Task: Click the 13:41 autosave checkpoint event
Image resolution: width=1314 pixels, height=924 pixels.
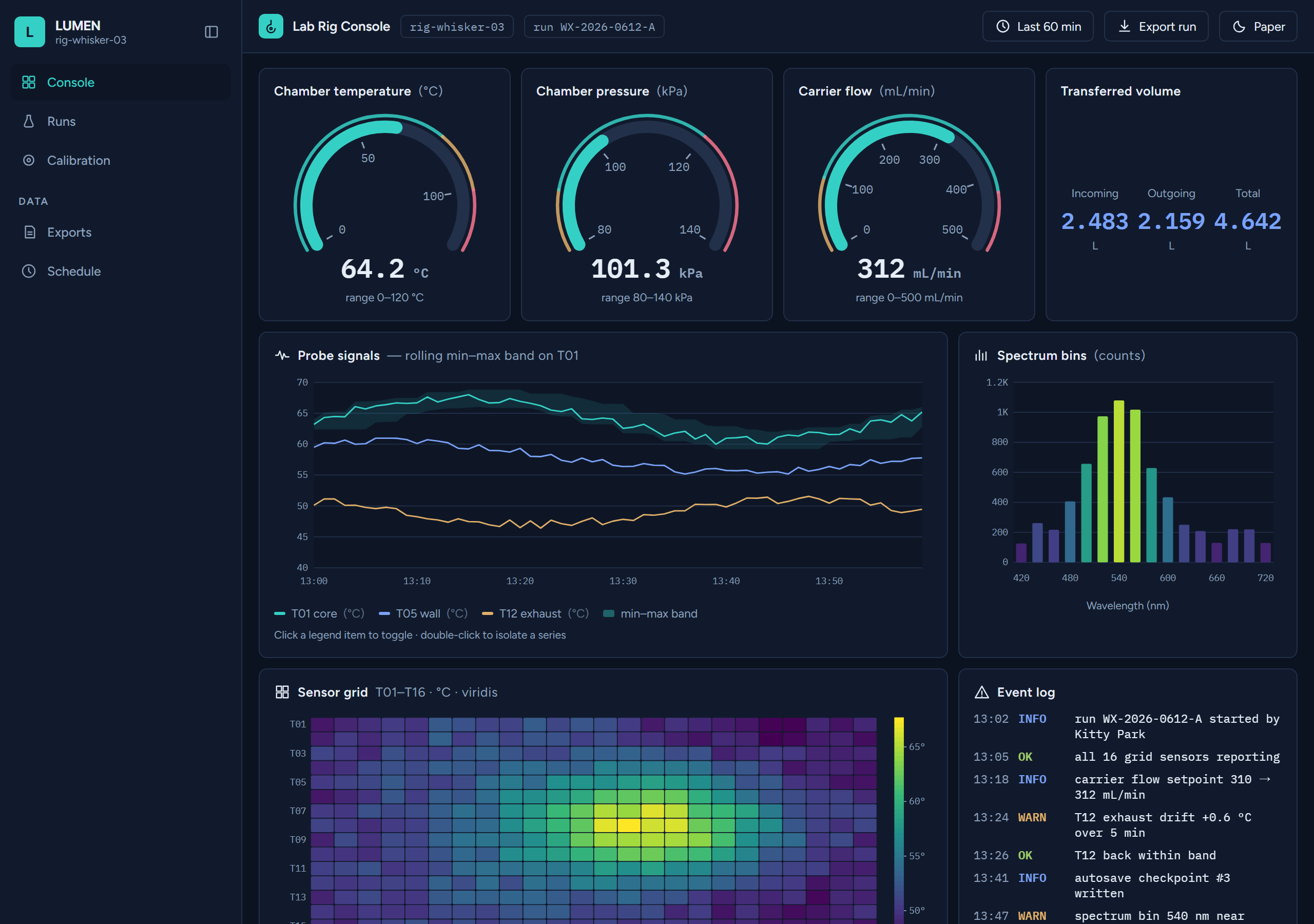Action: click(x=1128, y=885)
